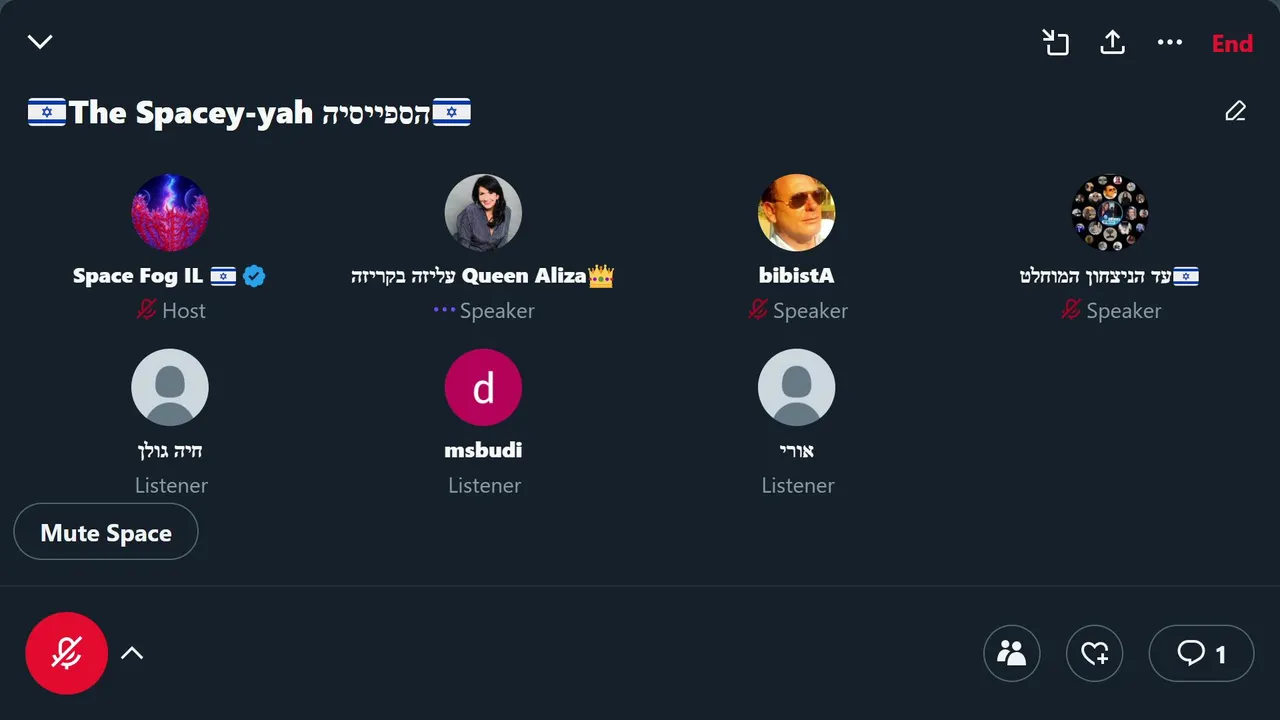Open the replies bubble showing 1
The width and height of the screenshot is (1280, 720).
(1201, 653)
